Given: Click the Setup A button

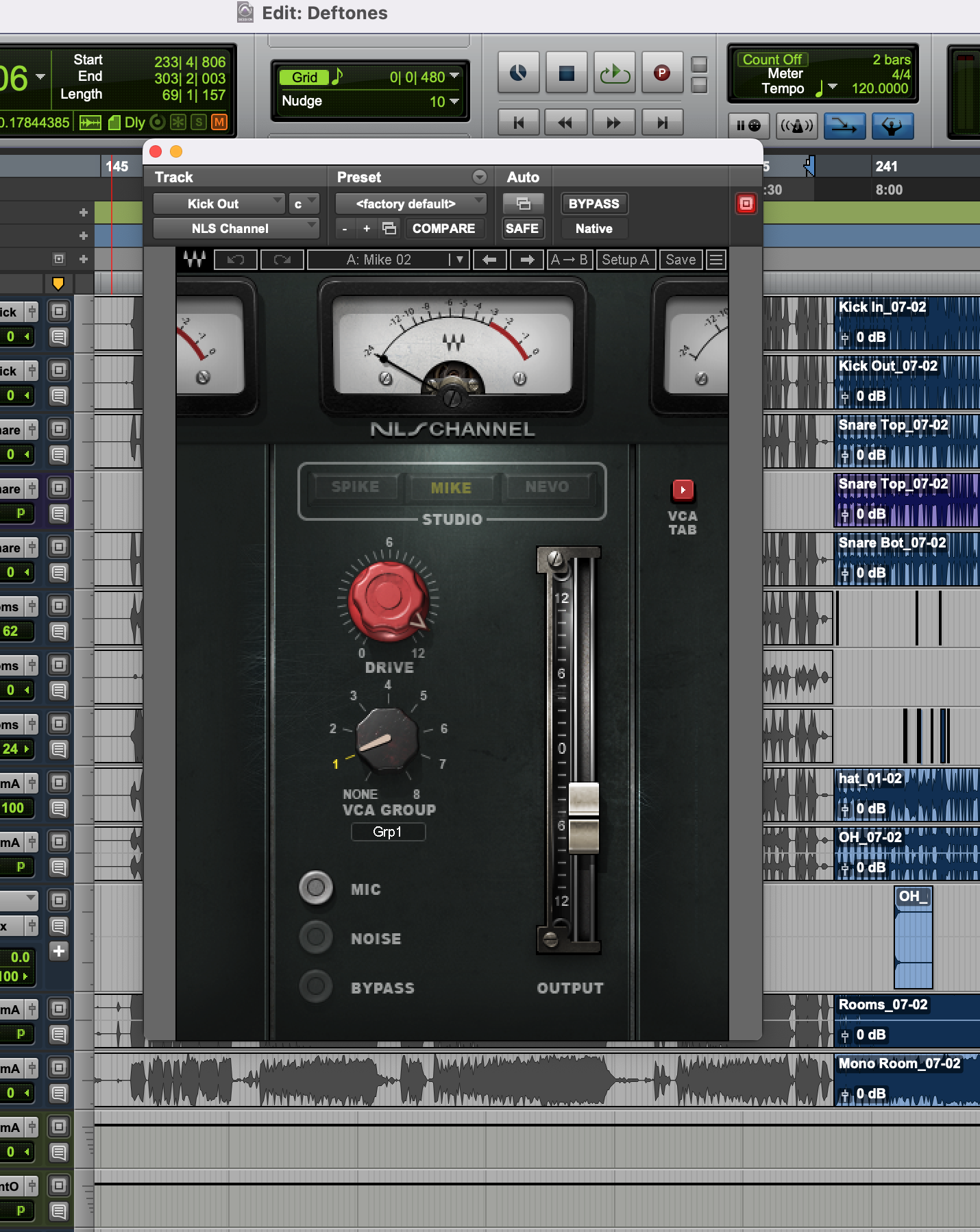Looking at the screenshot, I should [625, 260].
